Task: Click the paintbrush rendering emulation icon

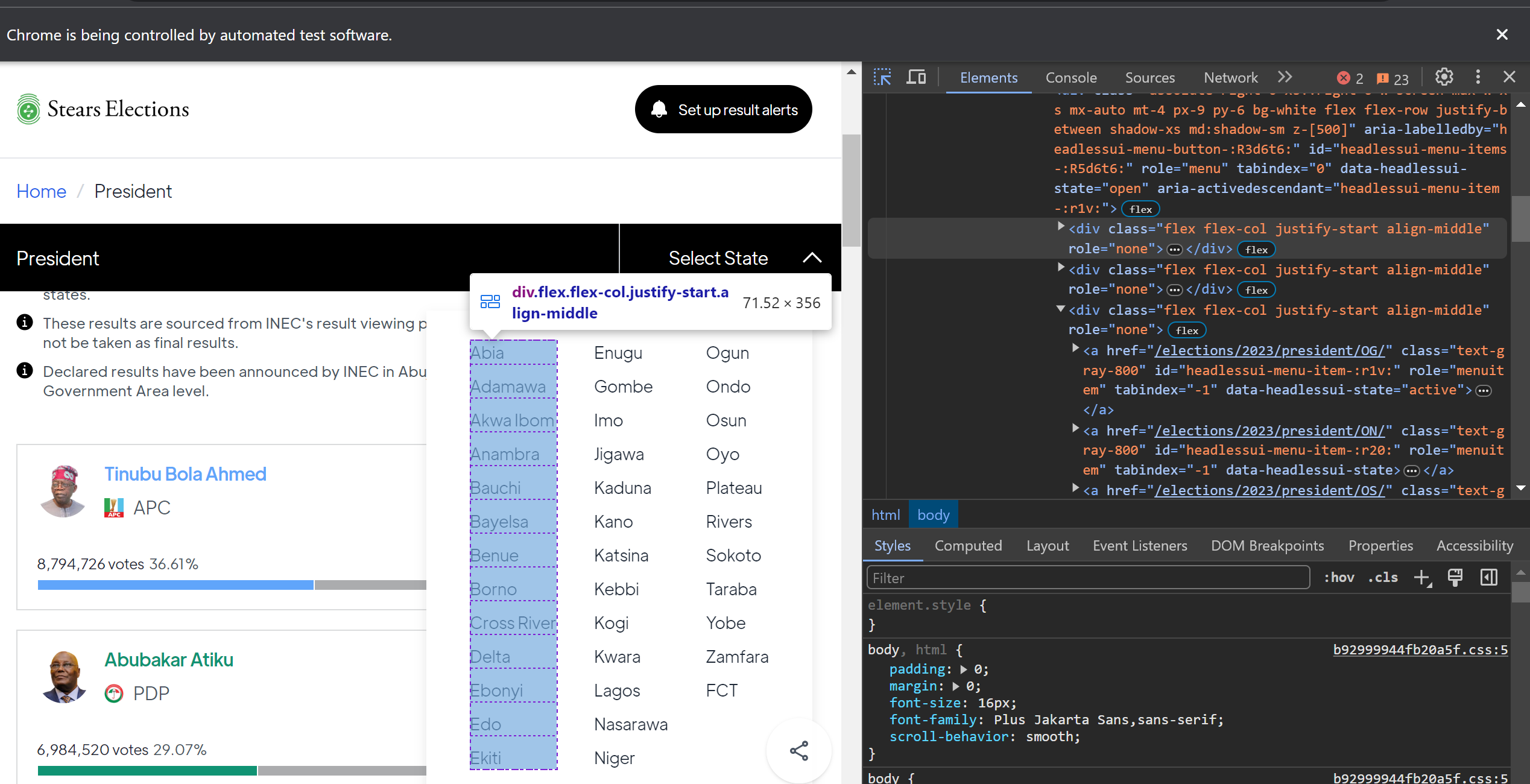Action: click(x=1455, y=578)
